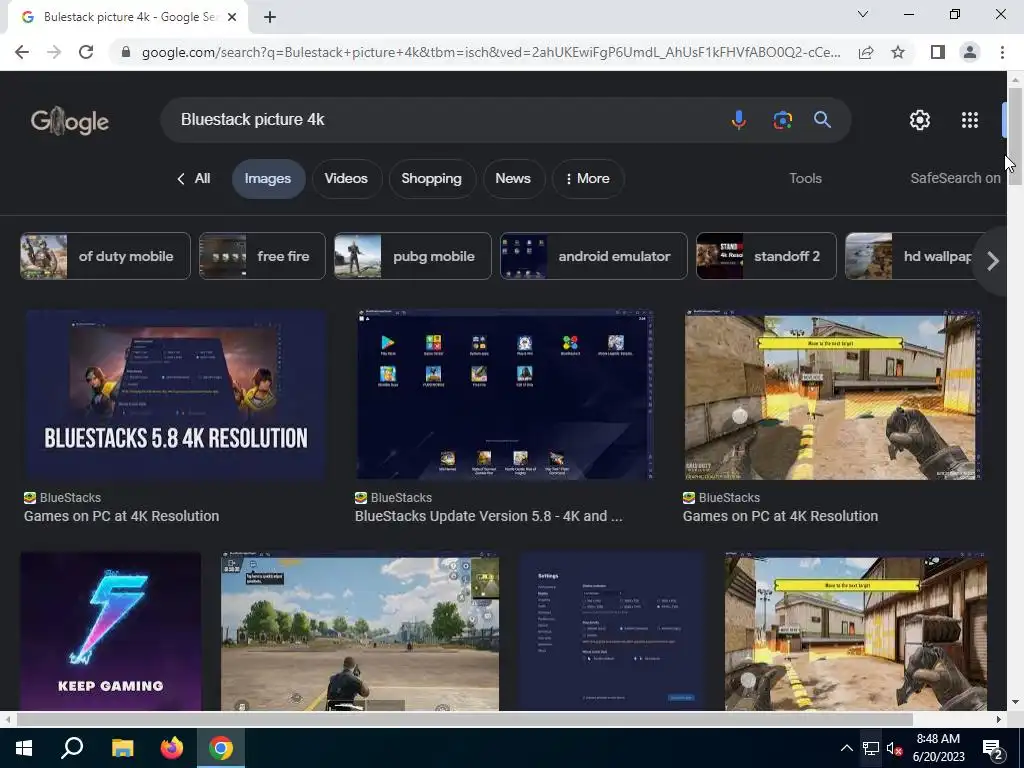
Task: Switch to Videos tab
Action: (x=346, y=178)
